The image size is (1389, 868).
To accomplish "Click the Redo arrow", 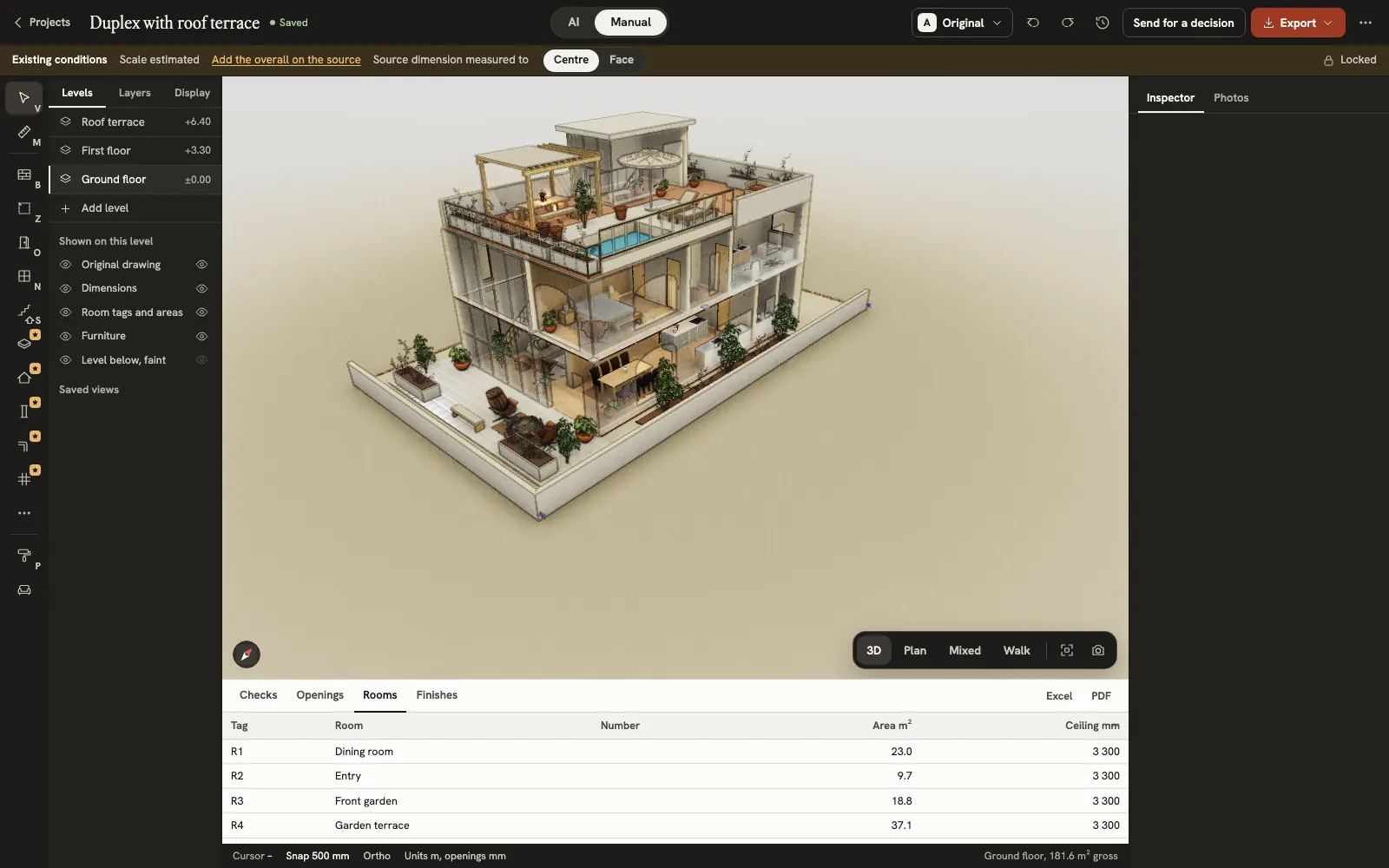I will (1068, 23).
